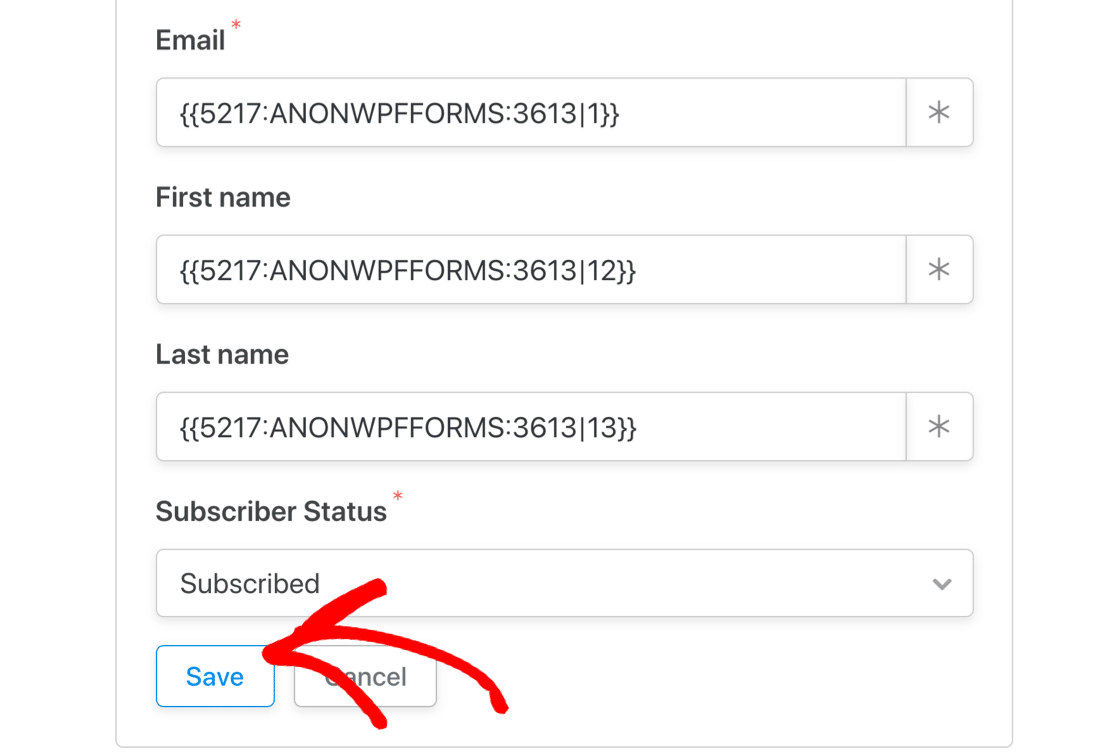Select the Subscribed value text

pyautogui.click(x=250, y=584)
